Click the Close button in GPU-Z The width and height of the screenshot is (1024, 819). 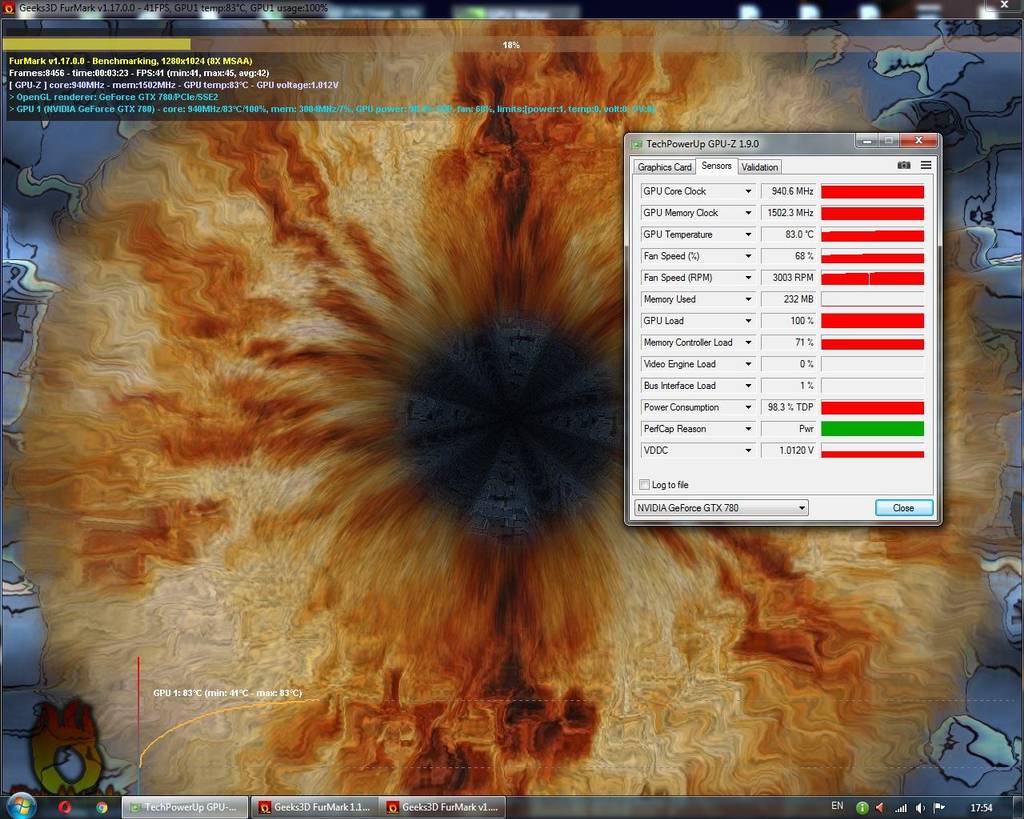pos(904,507)
